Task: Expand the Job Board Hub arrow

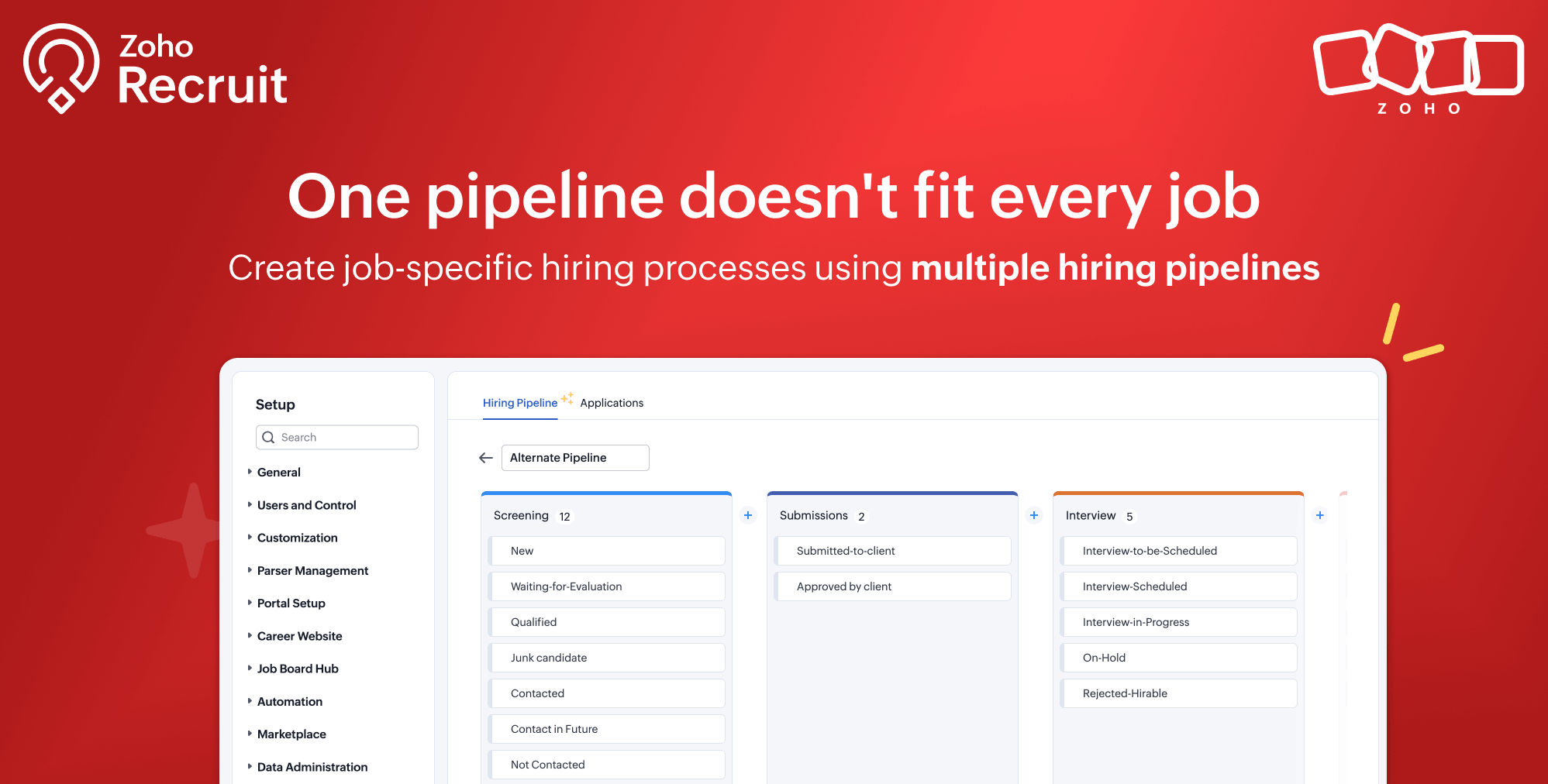Action: [250, 668]
